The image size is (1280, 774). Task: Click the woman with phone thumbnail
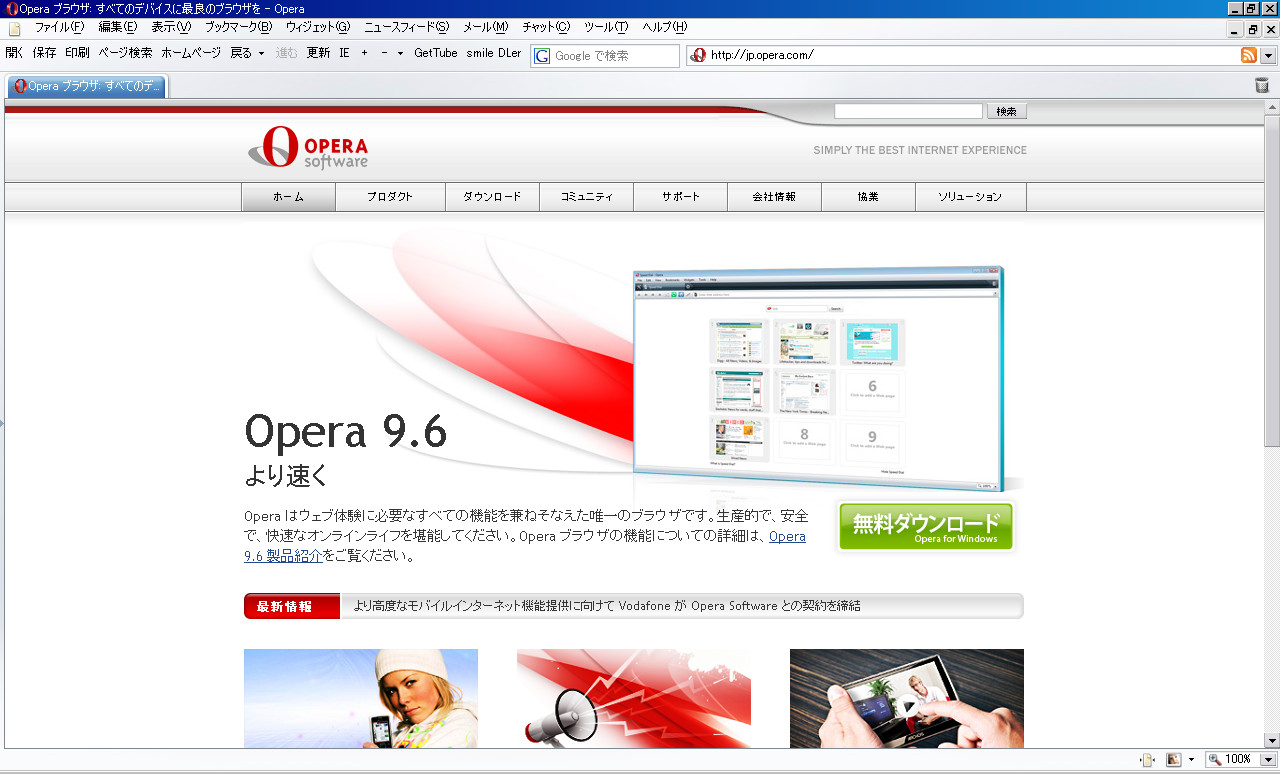pos(361,699)
